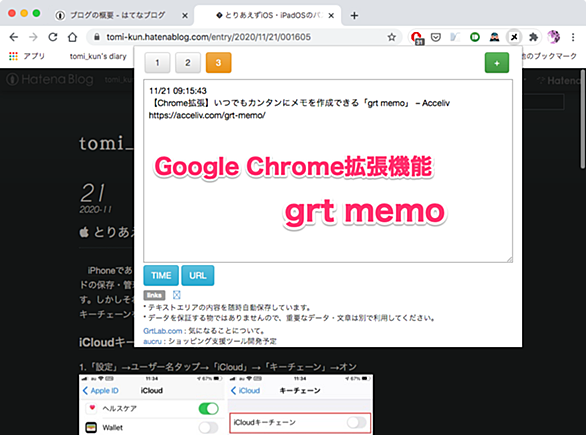
Task: Toggle the Wallet switch
Action: click(209, 428)
